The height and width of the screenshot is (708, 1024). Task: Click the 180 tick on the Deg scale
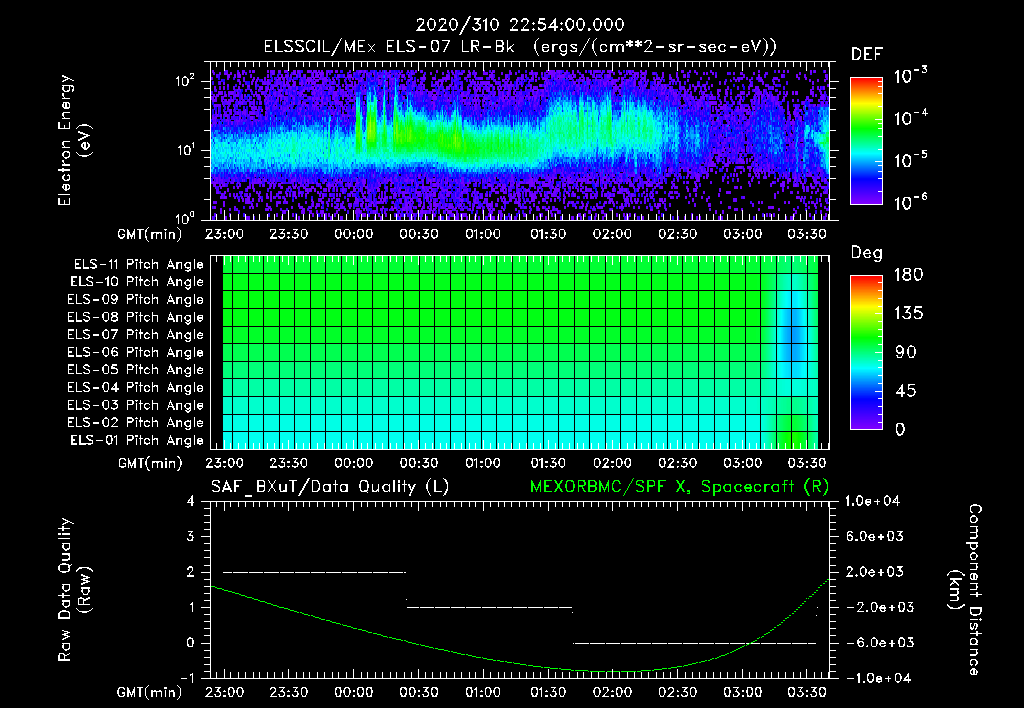click(x=908, y=275)
